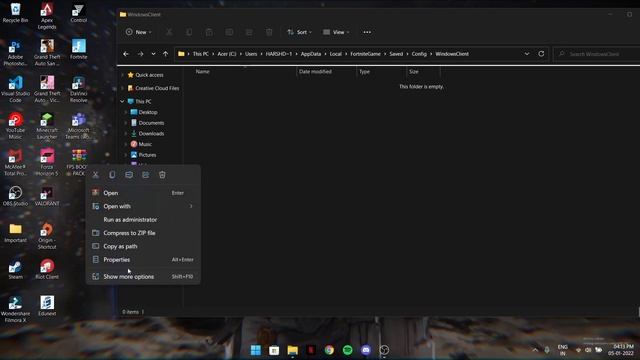Expand the Open with submenu
Viewport: 640px width, 360px height.
(143, 206)
